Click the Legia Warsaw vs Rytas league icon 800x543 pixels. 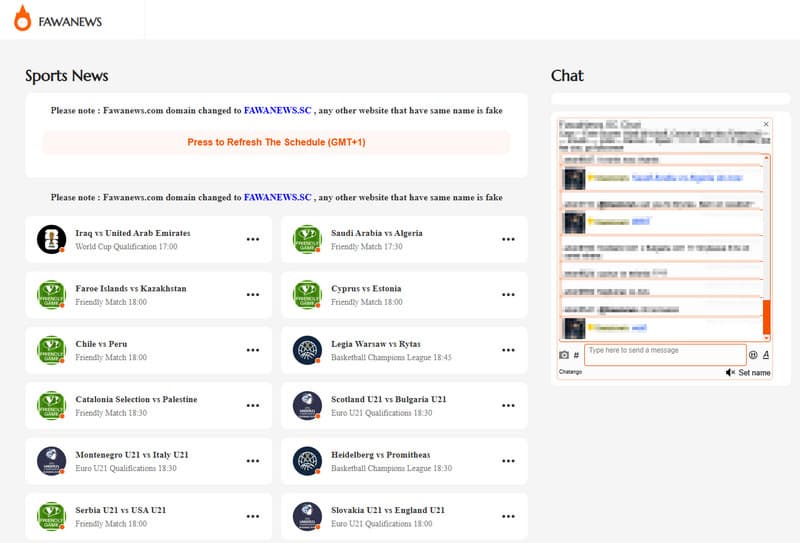coord(307,350)
